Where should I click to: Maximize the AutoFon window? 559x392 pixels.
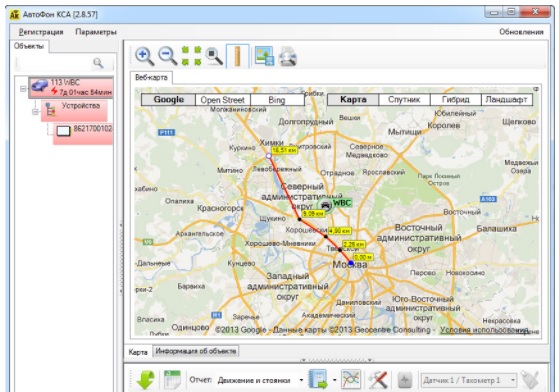pos(512,13)
